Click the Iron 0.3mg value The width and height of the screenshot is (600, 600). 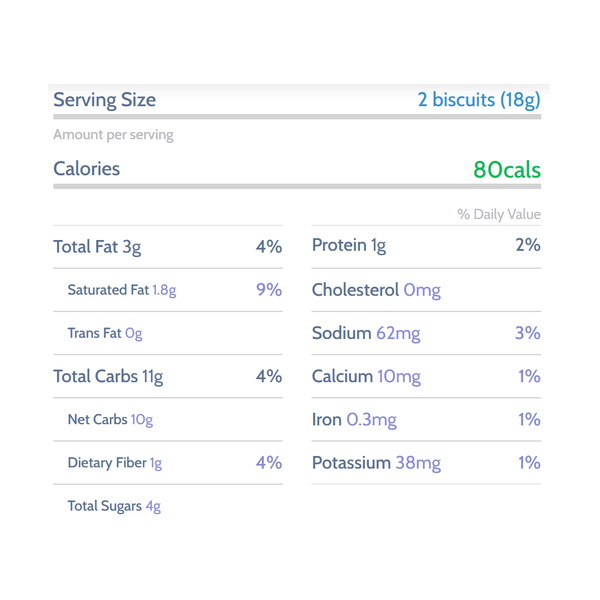click(371, 420)
